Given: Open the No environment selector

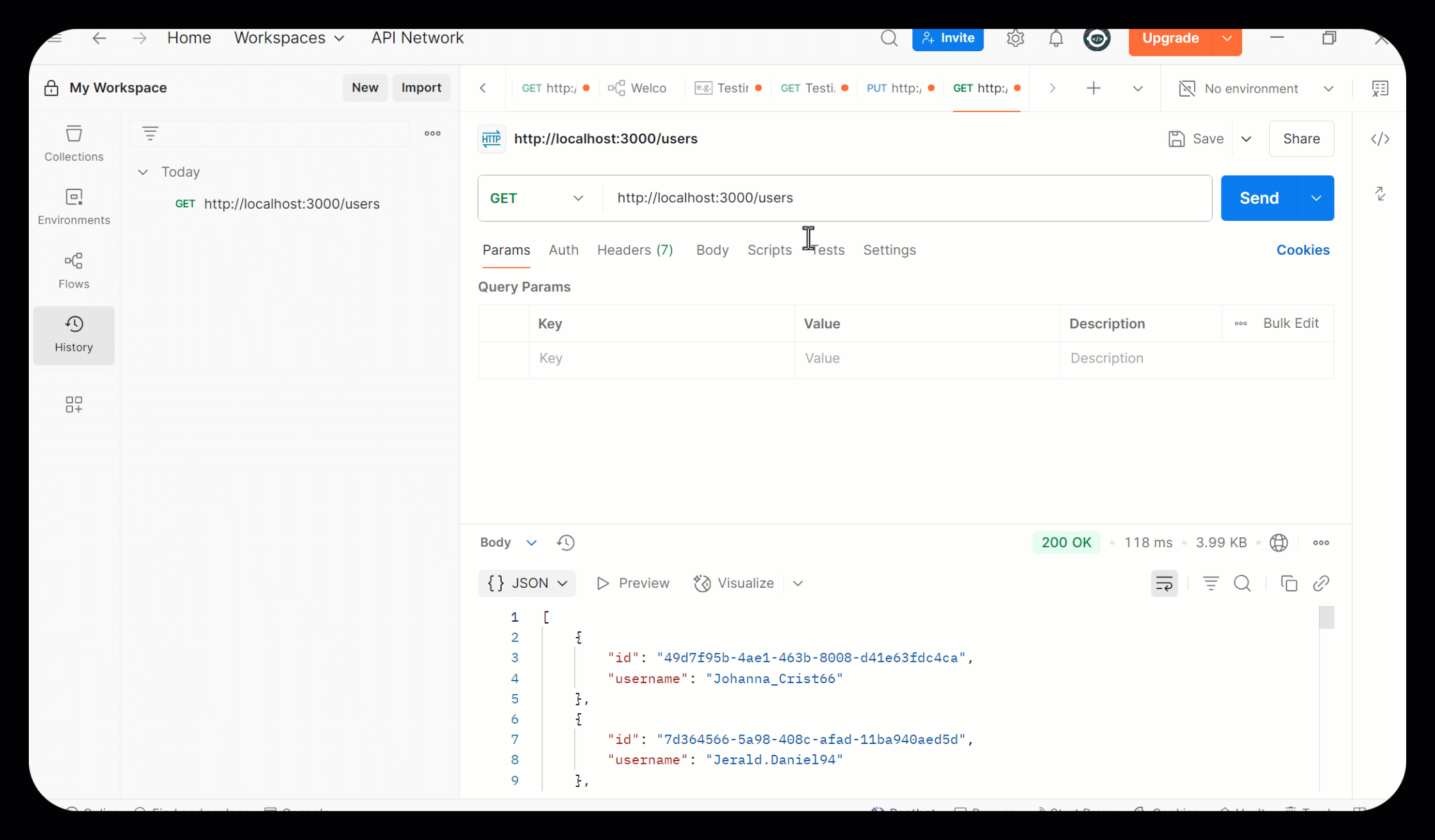Looking at the screenshot, I should [1256, 88].
